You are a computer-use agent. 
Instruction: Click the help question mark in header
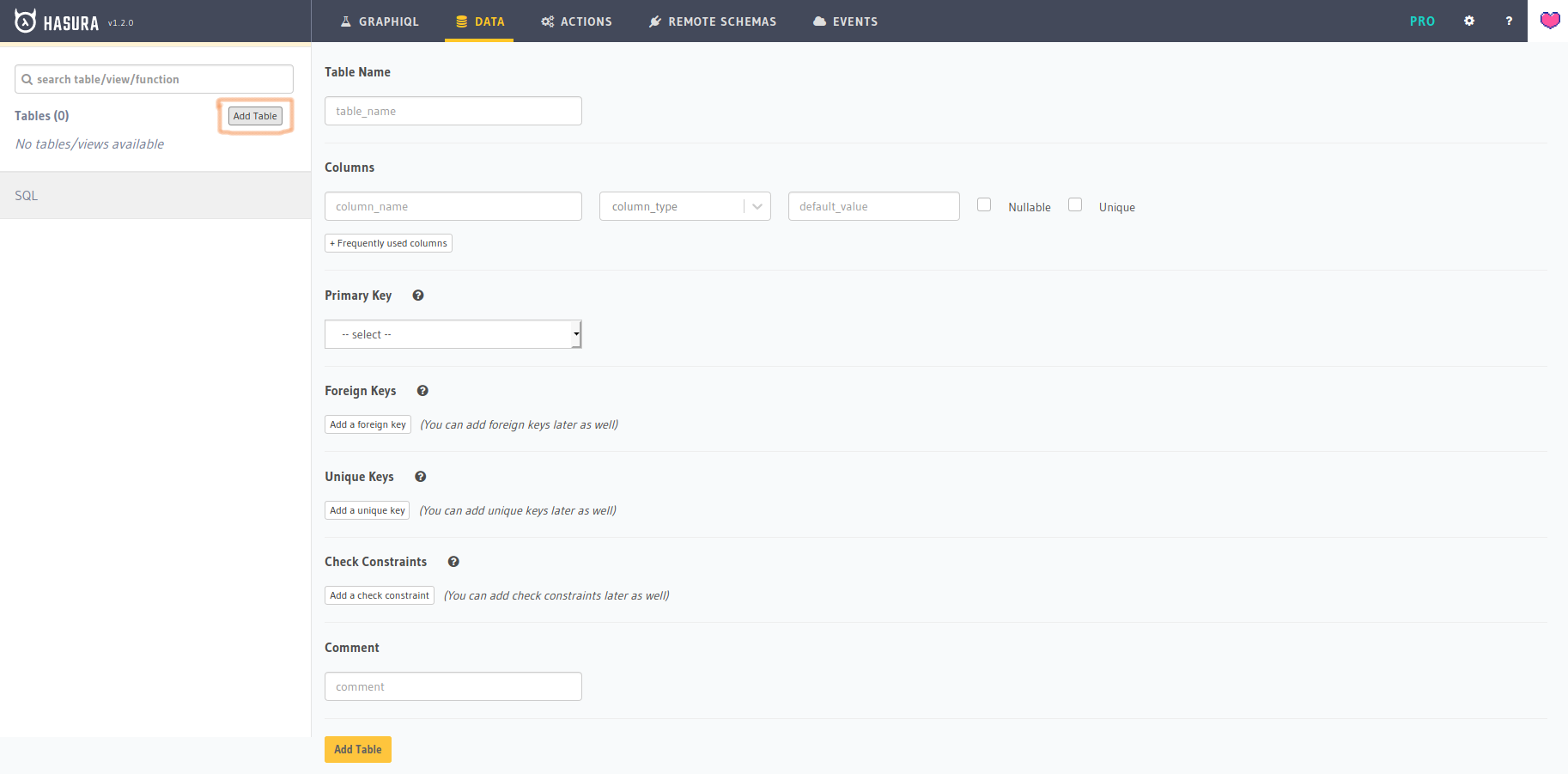1509,21
